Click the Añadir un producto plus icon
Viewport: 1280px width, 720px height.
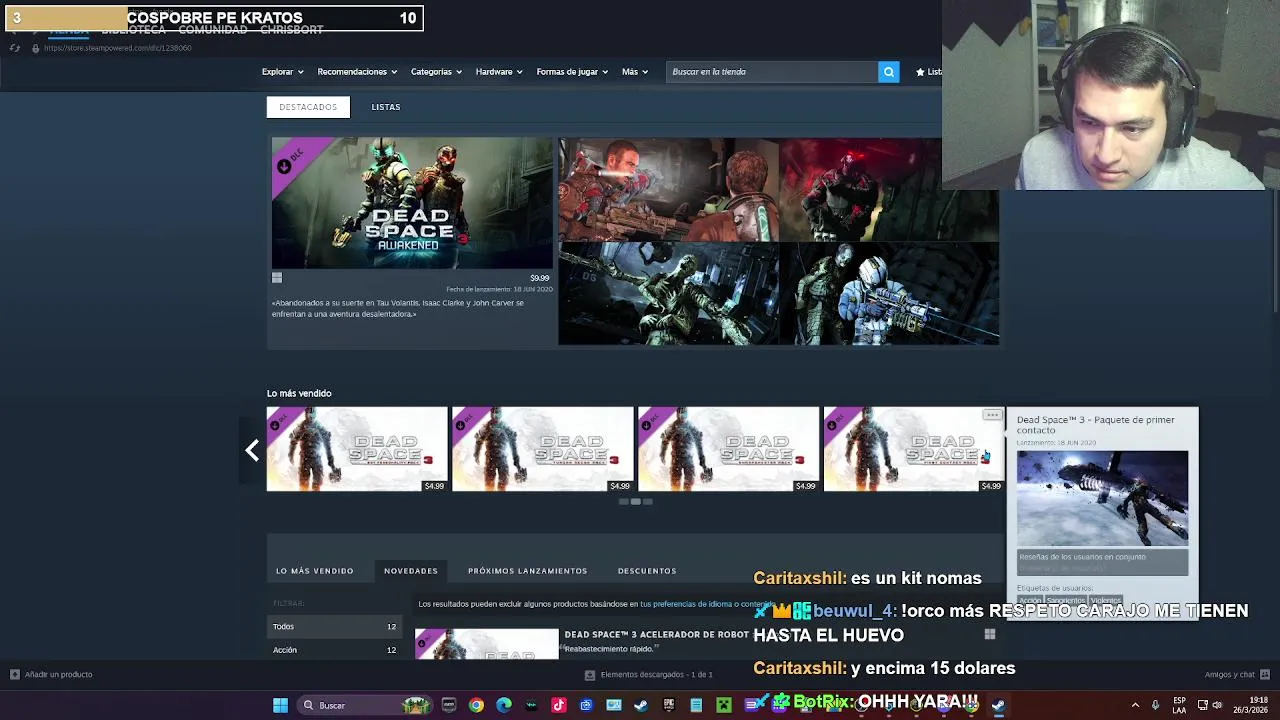14,674
